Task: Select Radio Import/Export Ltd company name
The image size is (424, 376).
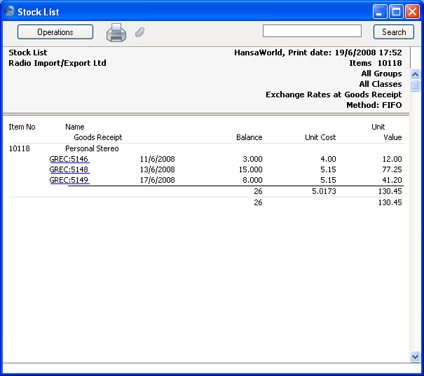Action: (57, 63)
